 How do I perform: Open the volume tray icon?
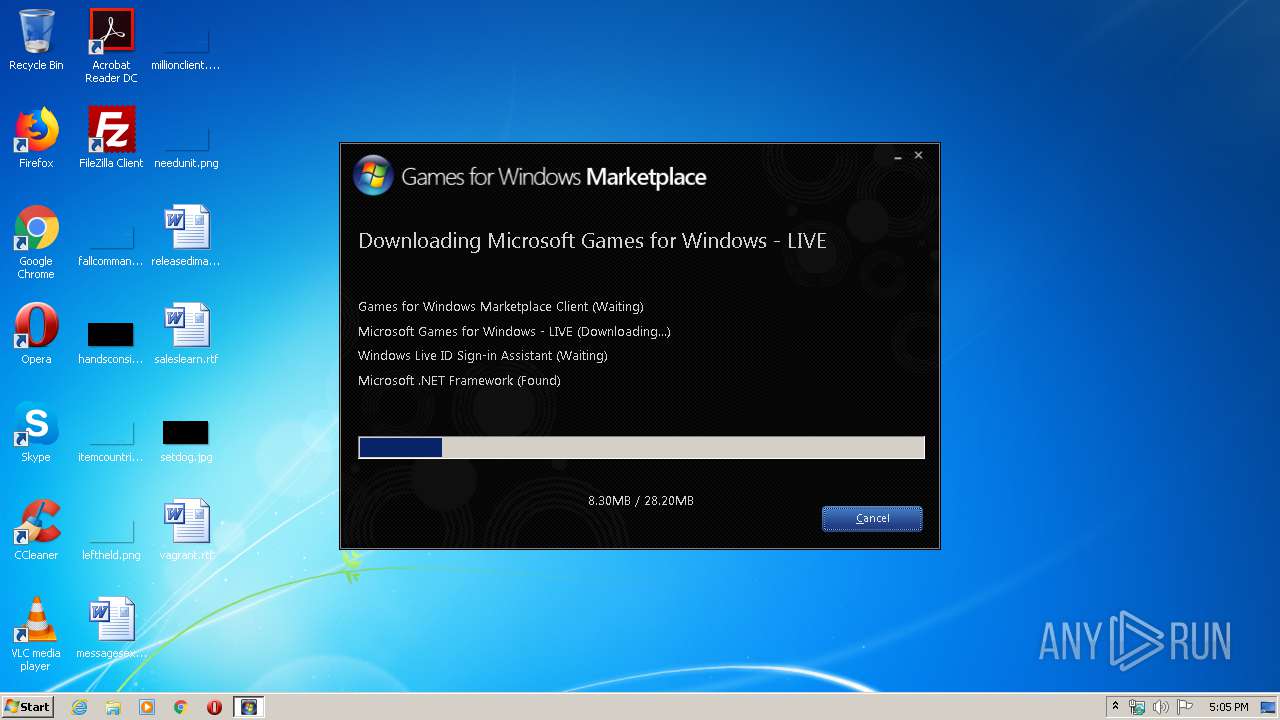(x=1161, y=707)
